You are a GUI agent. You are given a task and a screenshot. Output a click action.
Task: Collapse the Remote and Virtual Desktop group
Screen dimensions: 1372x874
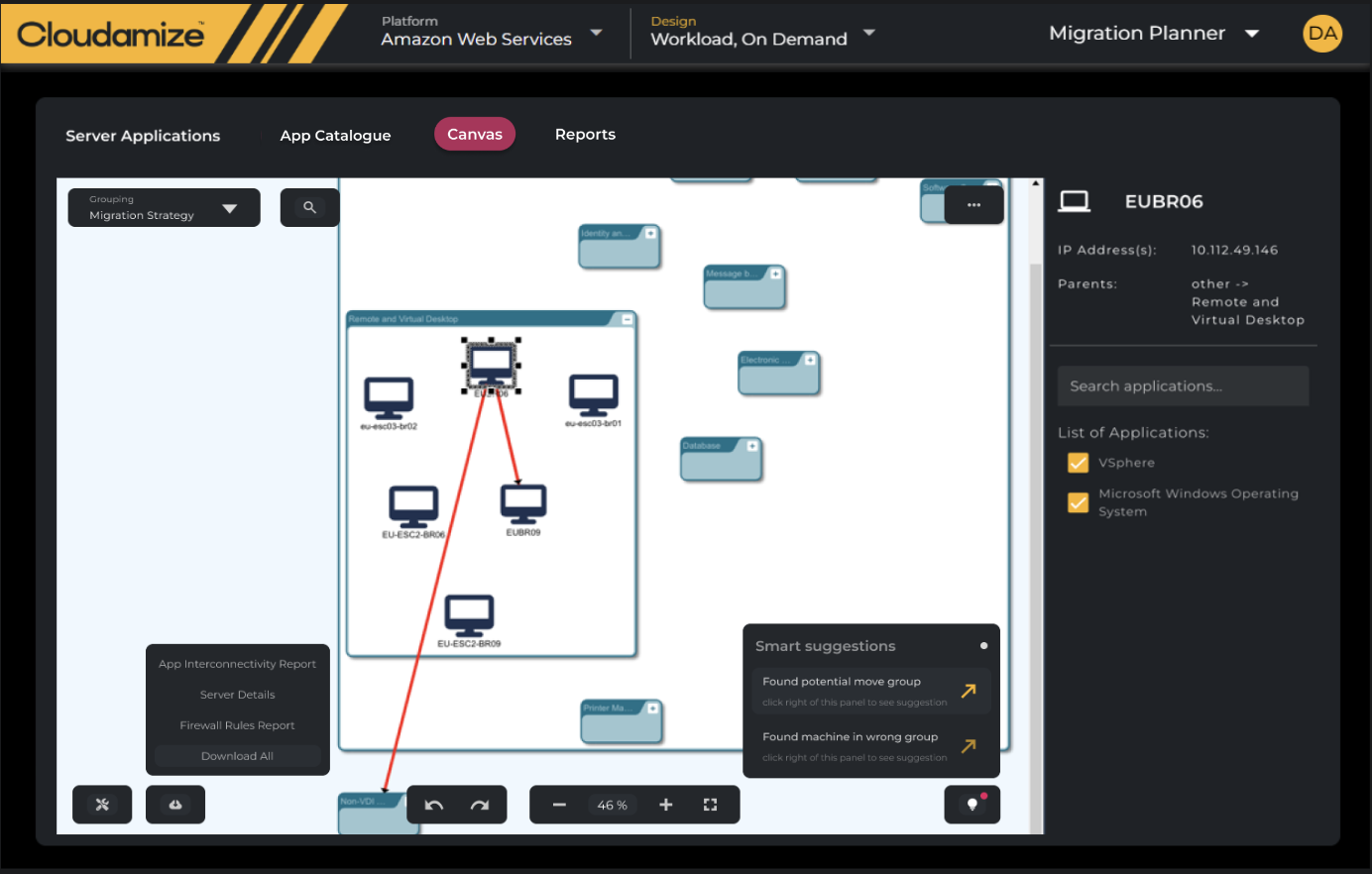(x=627, y=319)
